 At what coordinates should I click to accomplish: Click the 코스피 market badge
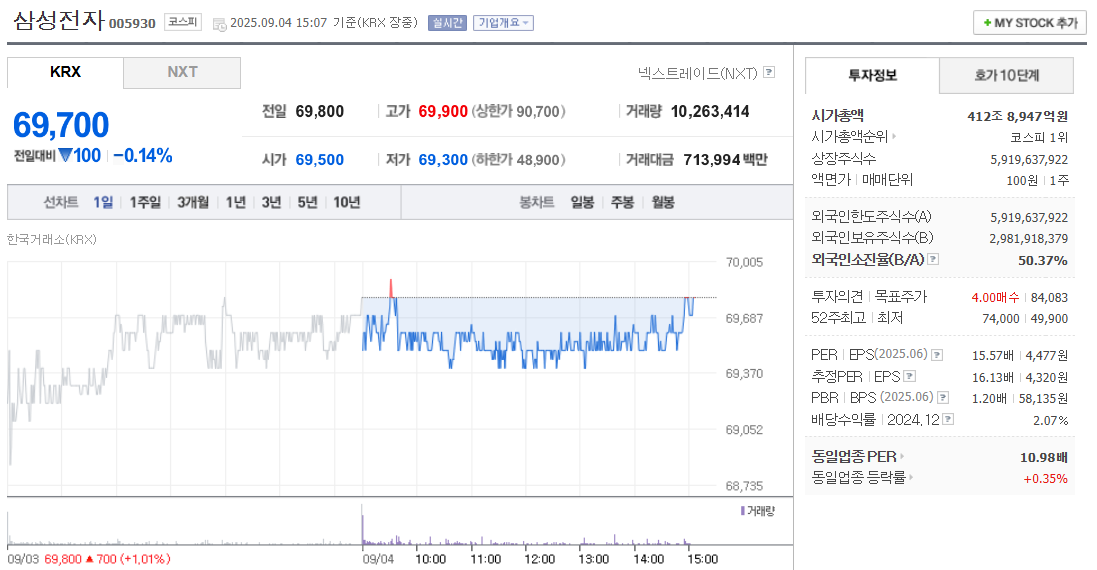[x=183, y=22]
